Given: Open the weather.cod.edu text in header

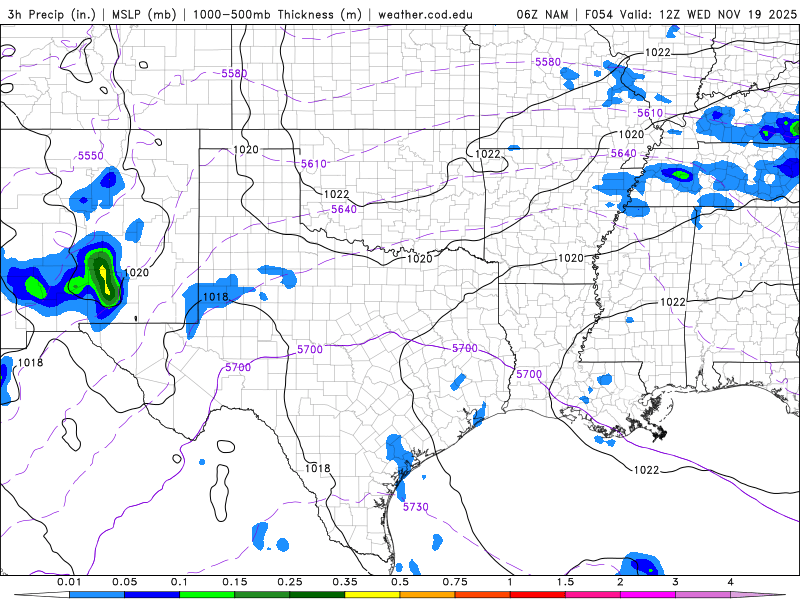Looking at the screenshot, I should click(425, 14).
